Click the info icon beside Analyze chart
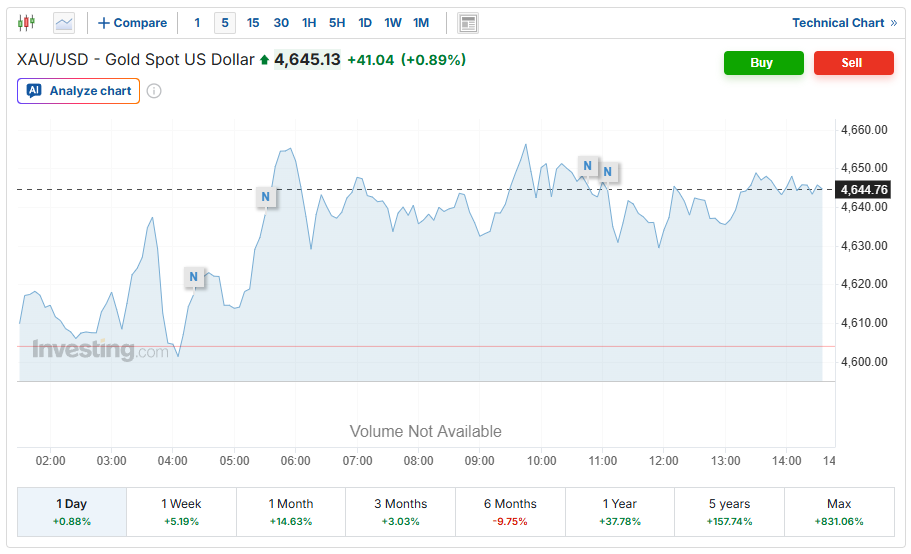This screenshot has width=911, height=554. 154,91
